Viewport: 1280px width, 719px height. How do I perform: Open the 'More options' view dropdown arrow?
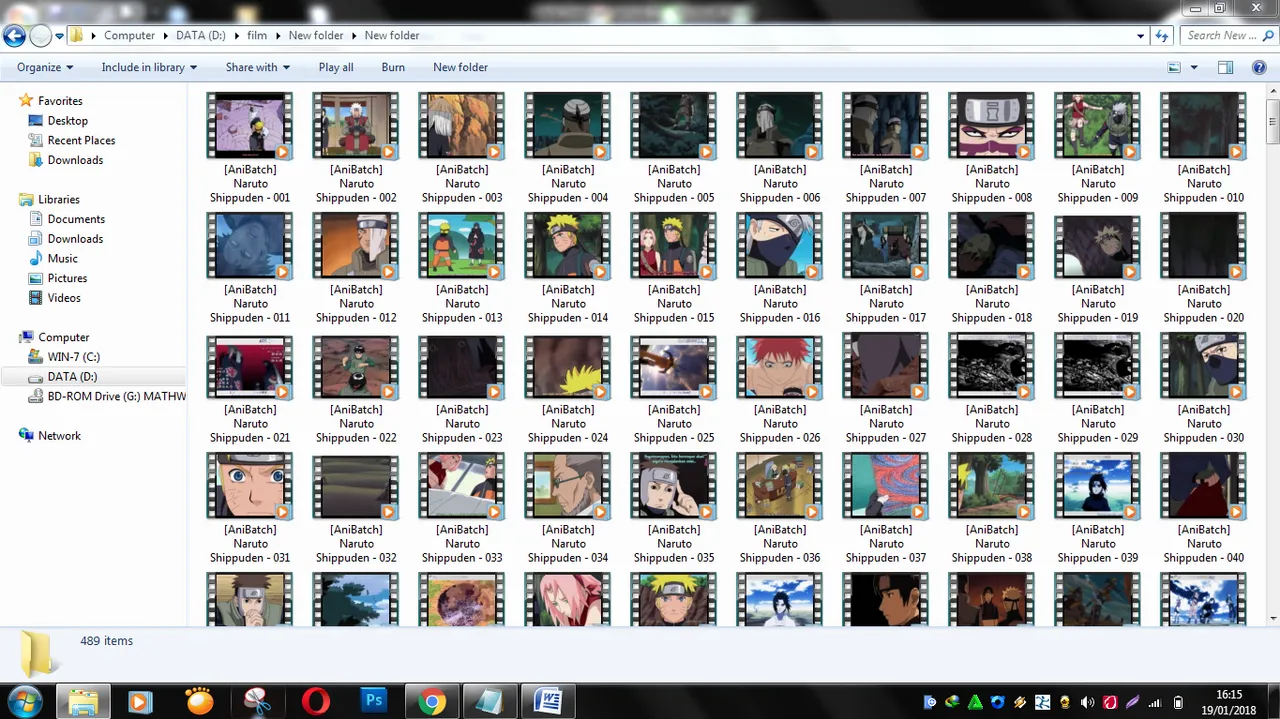click(1194, 67)
